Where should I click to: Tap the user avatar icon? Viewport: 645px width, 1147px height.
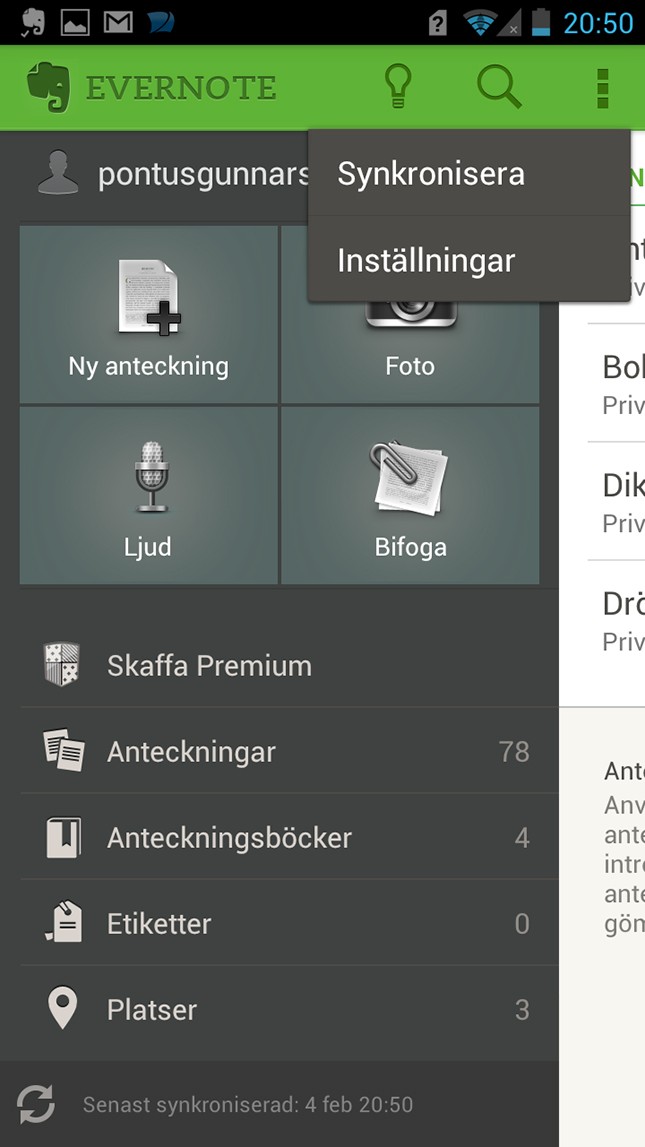click(x=58, y=174)
